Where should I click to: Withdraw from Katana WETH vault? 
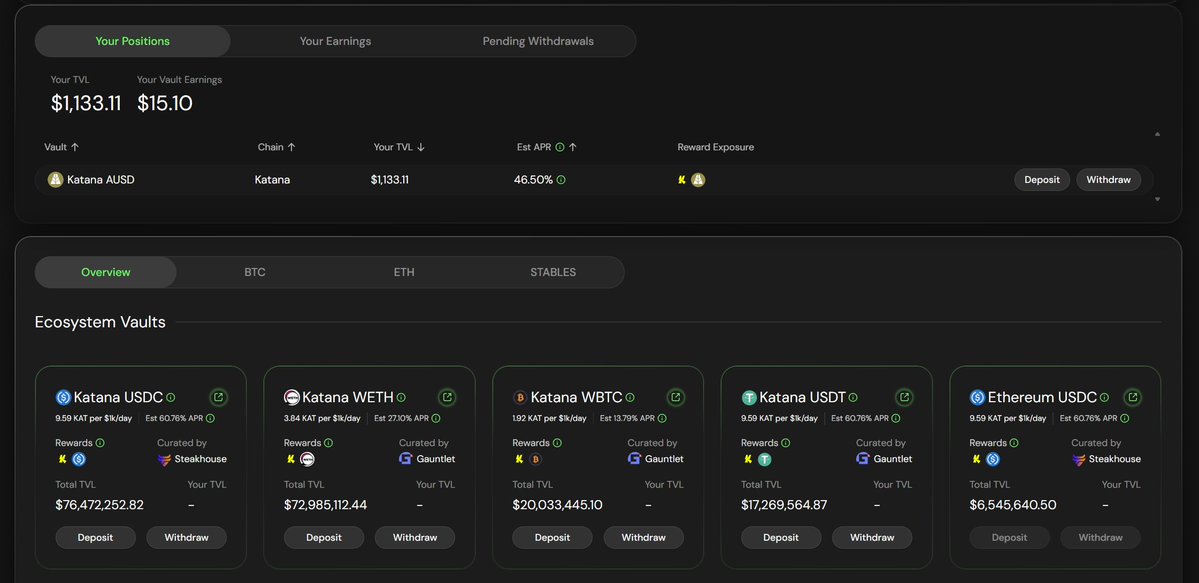pyautogui.click(x=415, y=538)
